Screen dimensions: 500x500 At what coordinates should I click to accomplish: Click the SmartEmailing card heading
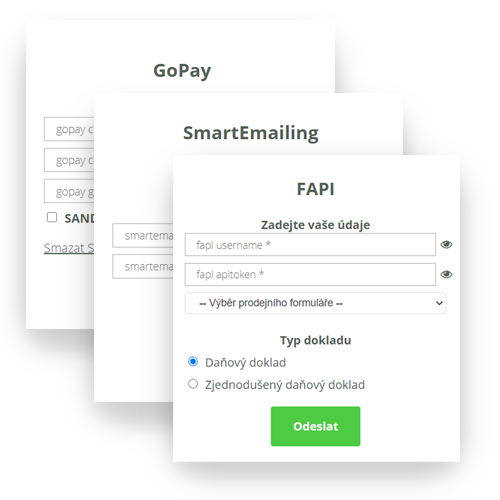click(251, 133)
